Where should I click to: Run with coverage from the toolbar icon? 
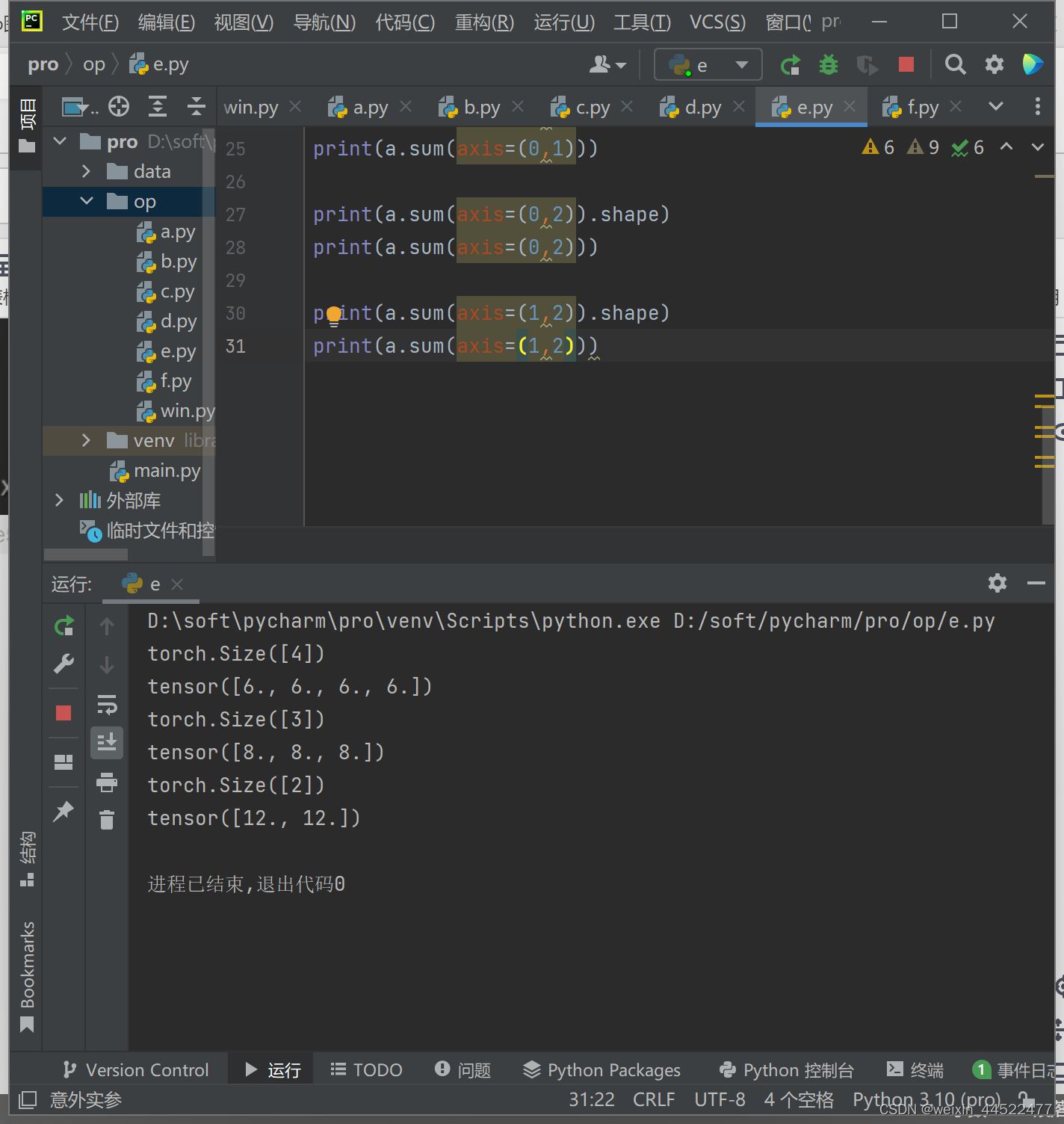[x=867, y=66]
